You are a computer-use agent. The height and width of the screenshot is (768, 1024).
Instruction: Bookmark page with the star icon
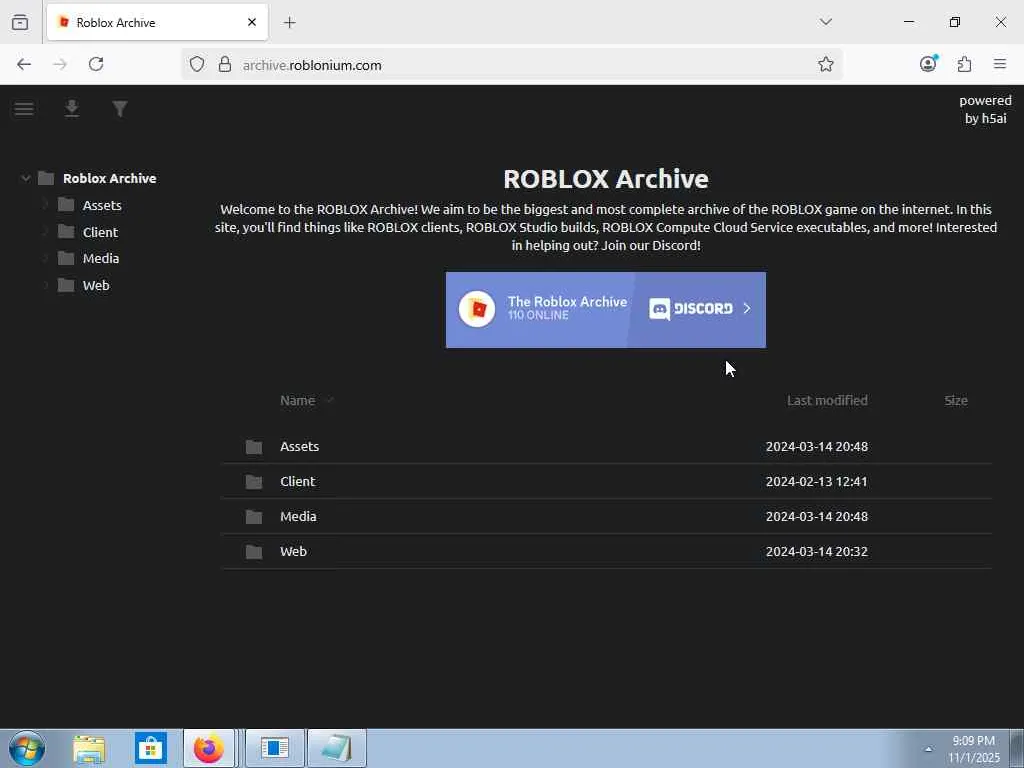click(x=825, y=64)
